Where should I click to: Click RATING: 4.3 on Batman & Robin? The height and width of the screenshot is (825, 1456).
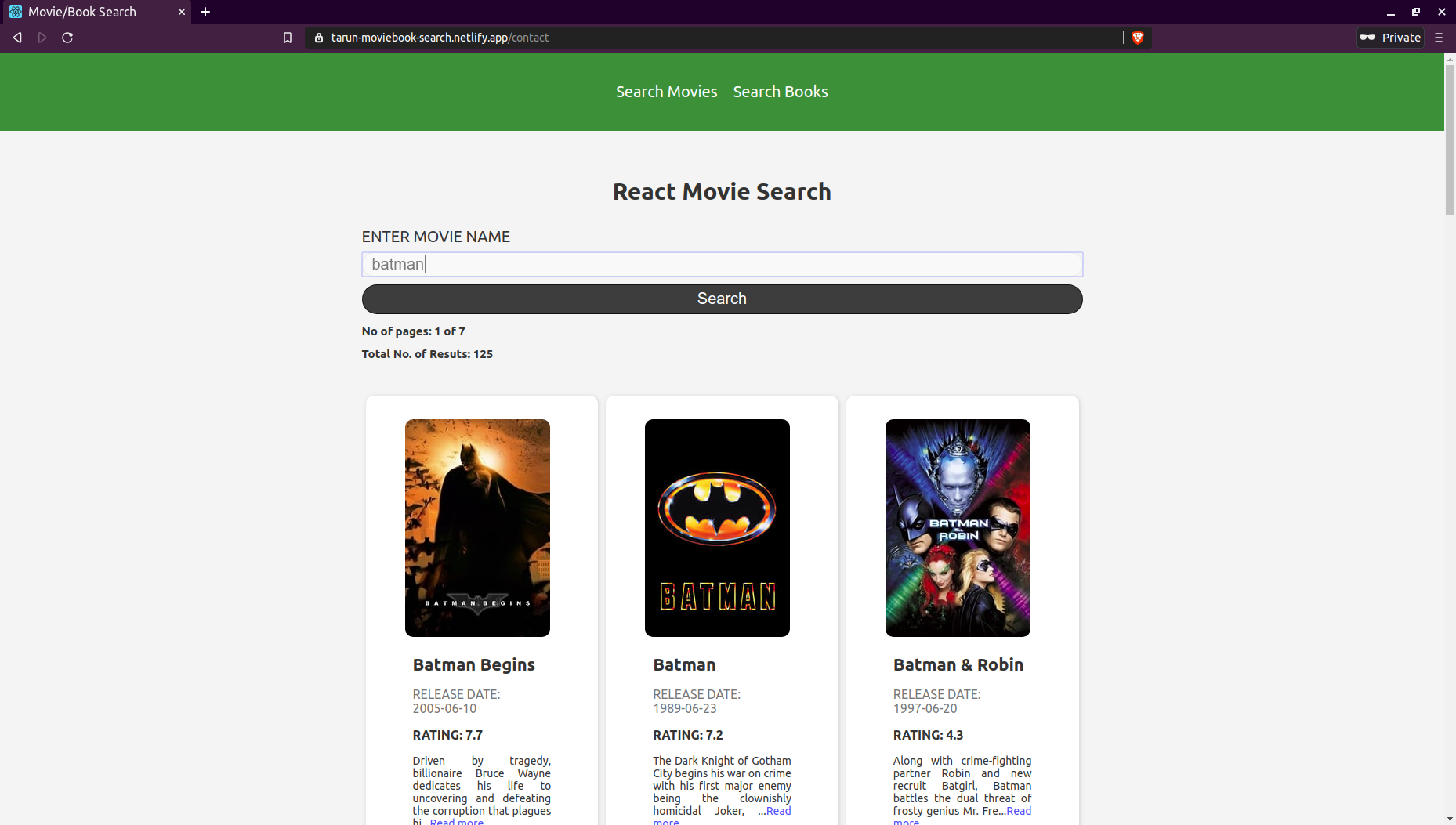928,735
